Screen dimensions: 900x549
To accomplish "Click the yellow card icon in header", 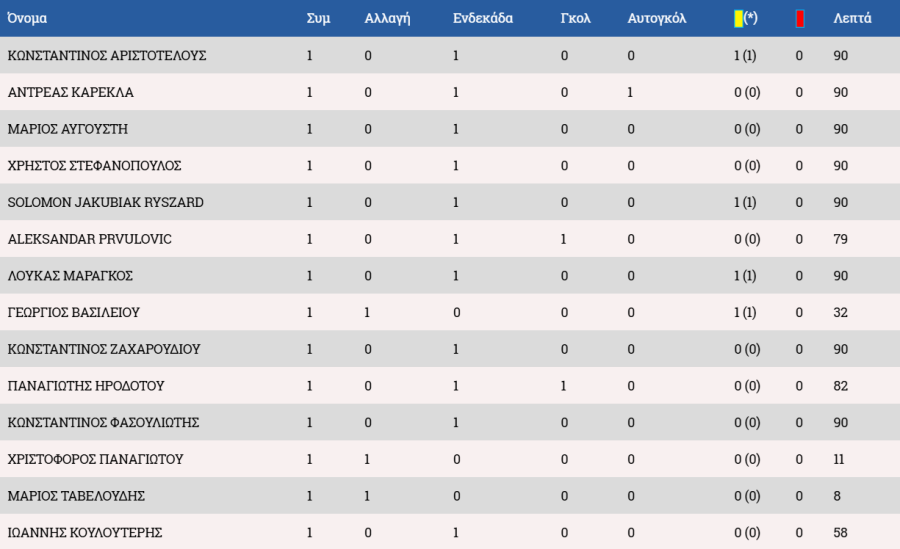I will 738,18.
